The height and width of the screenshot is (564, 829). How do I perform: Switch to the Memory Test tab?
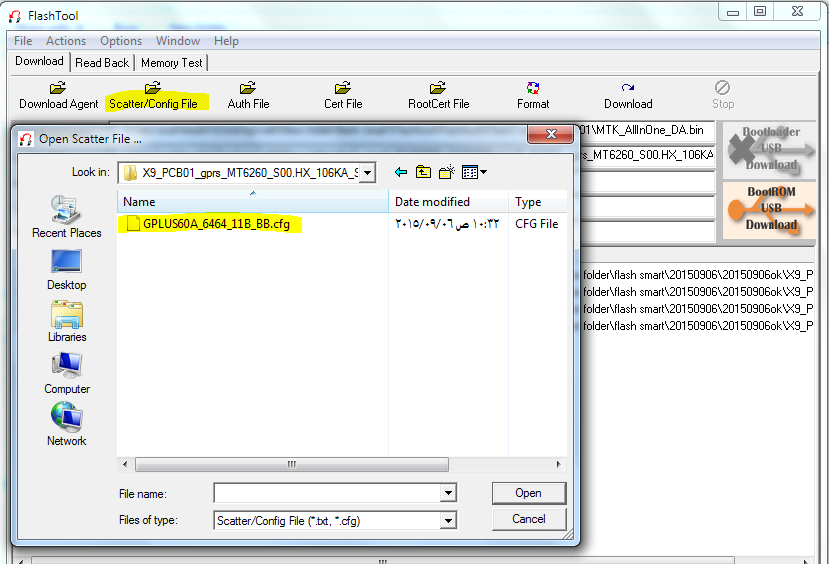point(171,63)
